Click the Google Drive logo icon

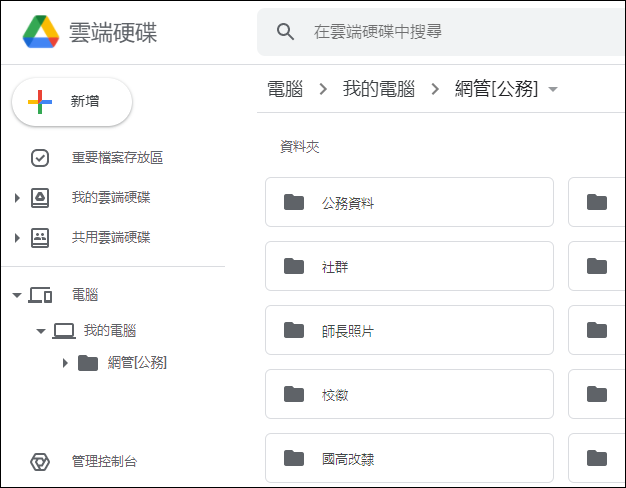click(41, 32)
